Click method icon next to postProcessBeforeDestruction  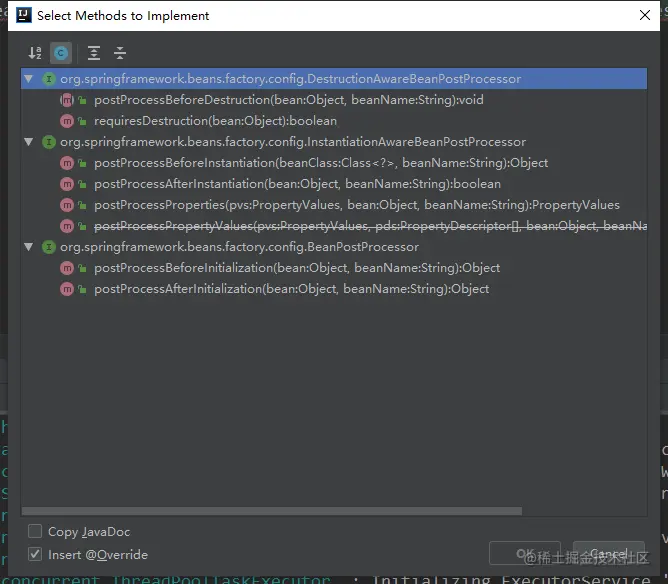coord(67,100)
